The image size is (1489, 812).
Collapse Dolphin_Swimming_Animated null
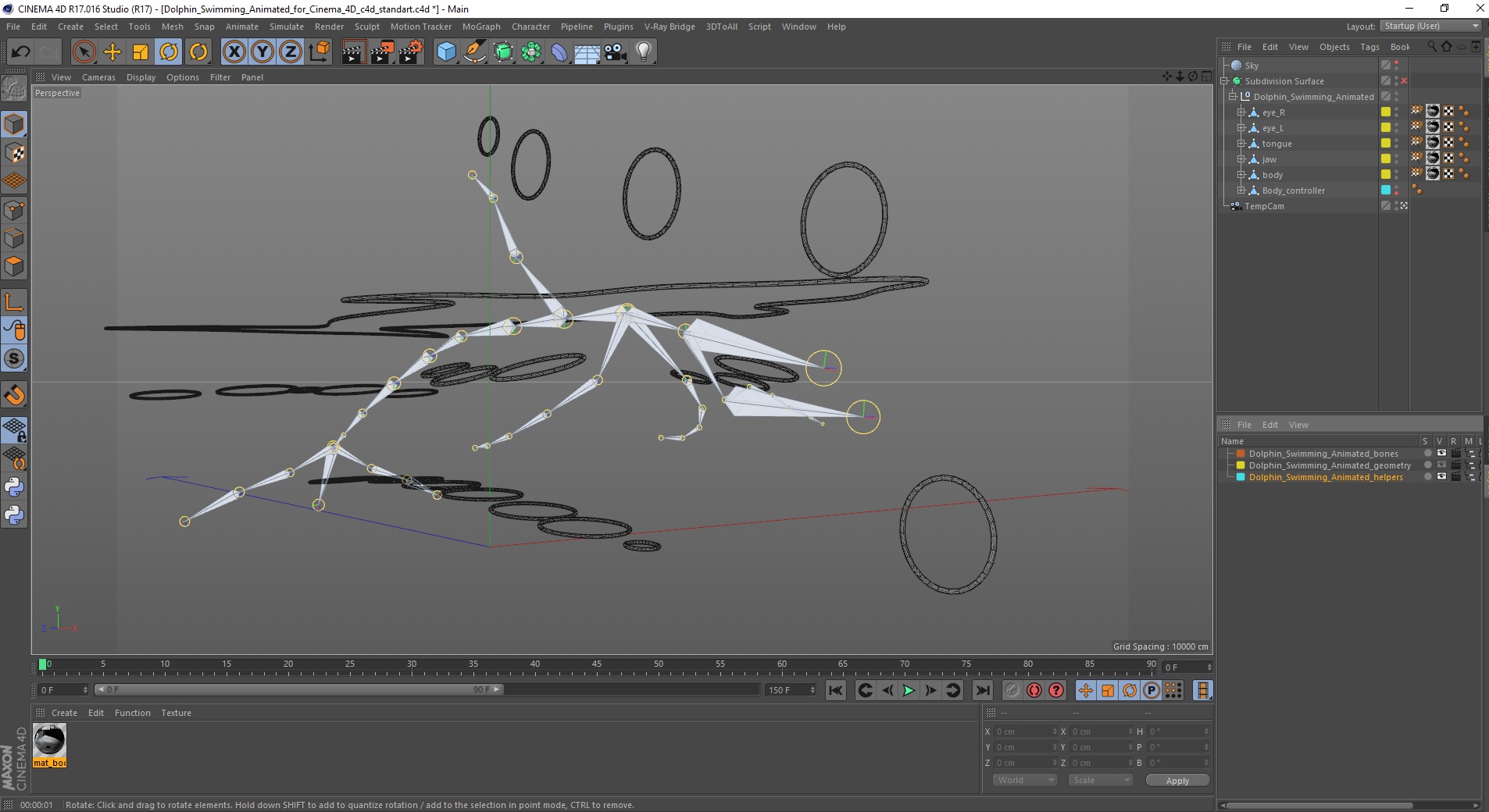(x=1233, y=97)
